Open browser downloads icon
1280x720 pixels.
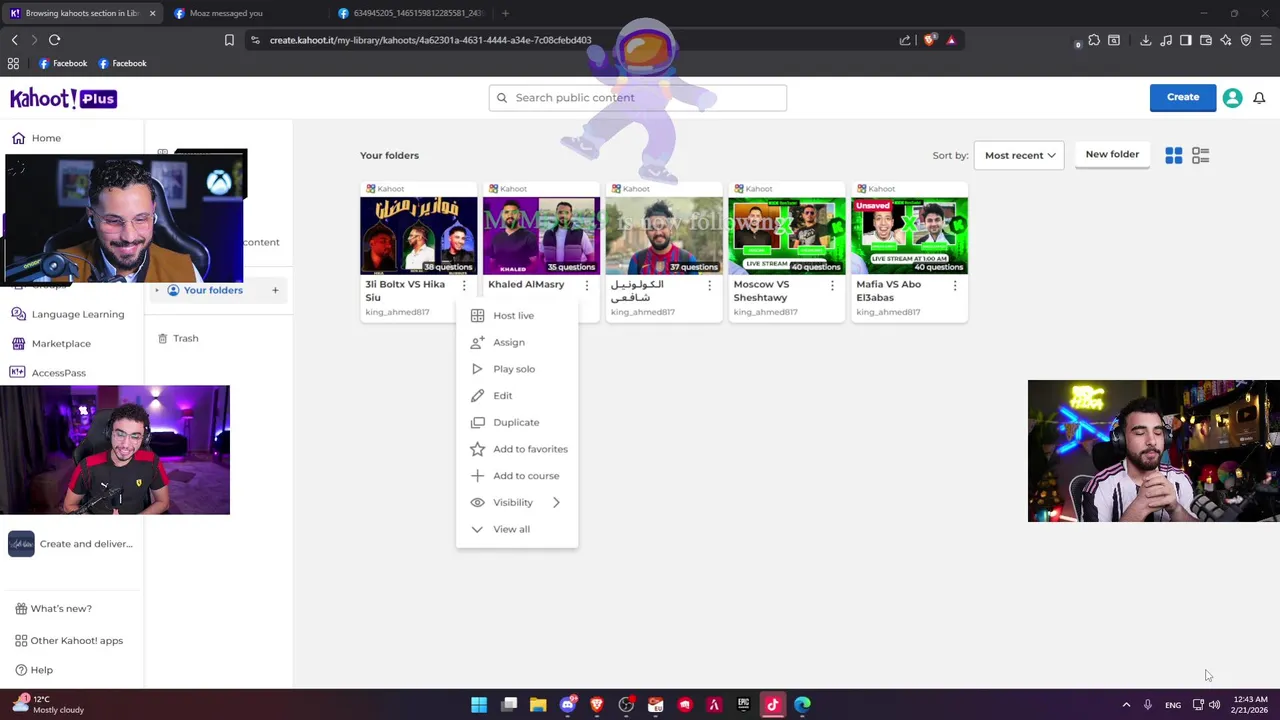pos(1145,40)
